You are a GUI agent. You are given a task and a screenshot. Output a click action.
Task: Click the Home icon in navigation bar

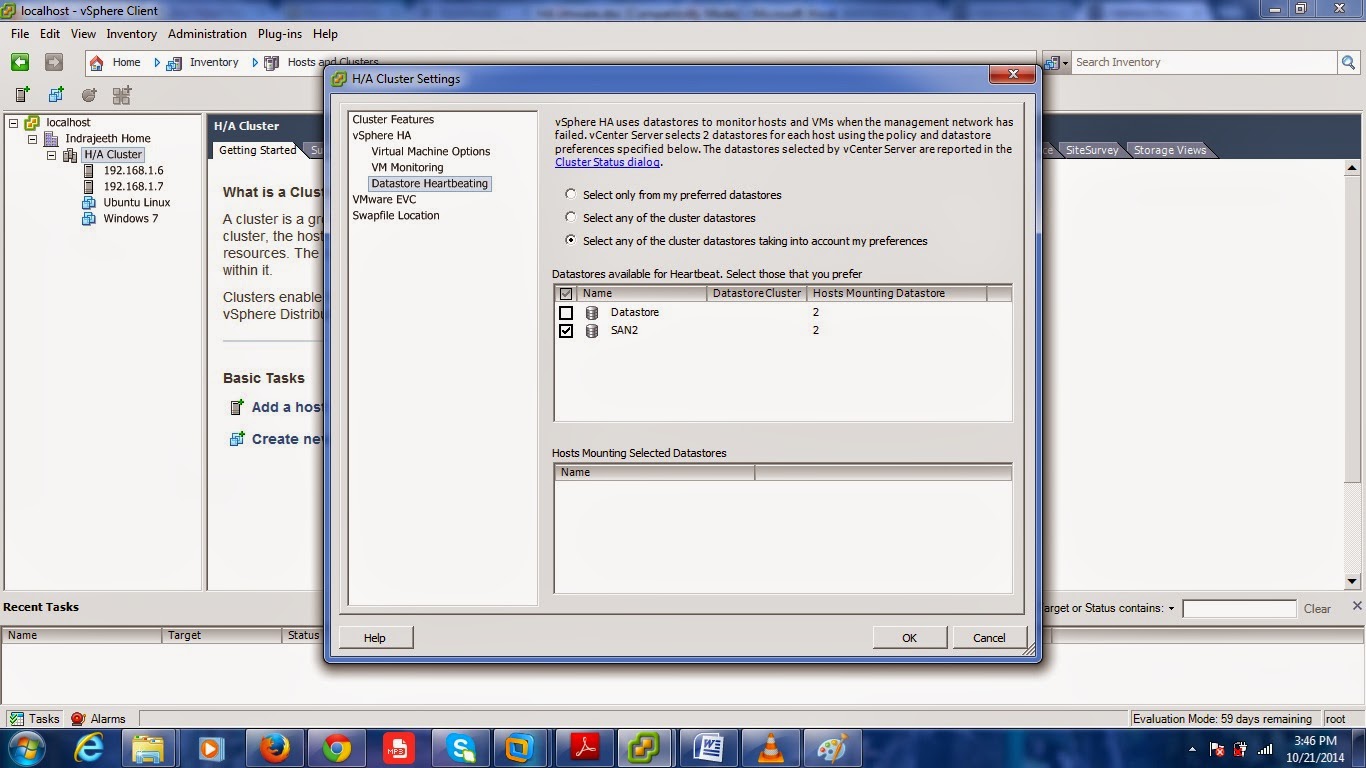click(95, 62)
